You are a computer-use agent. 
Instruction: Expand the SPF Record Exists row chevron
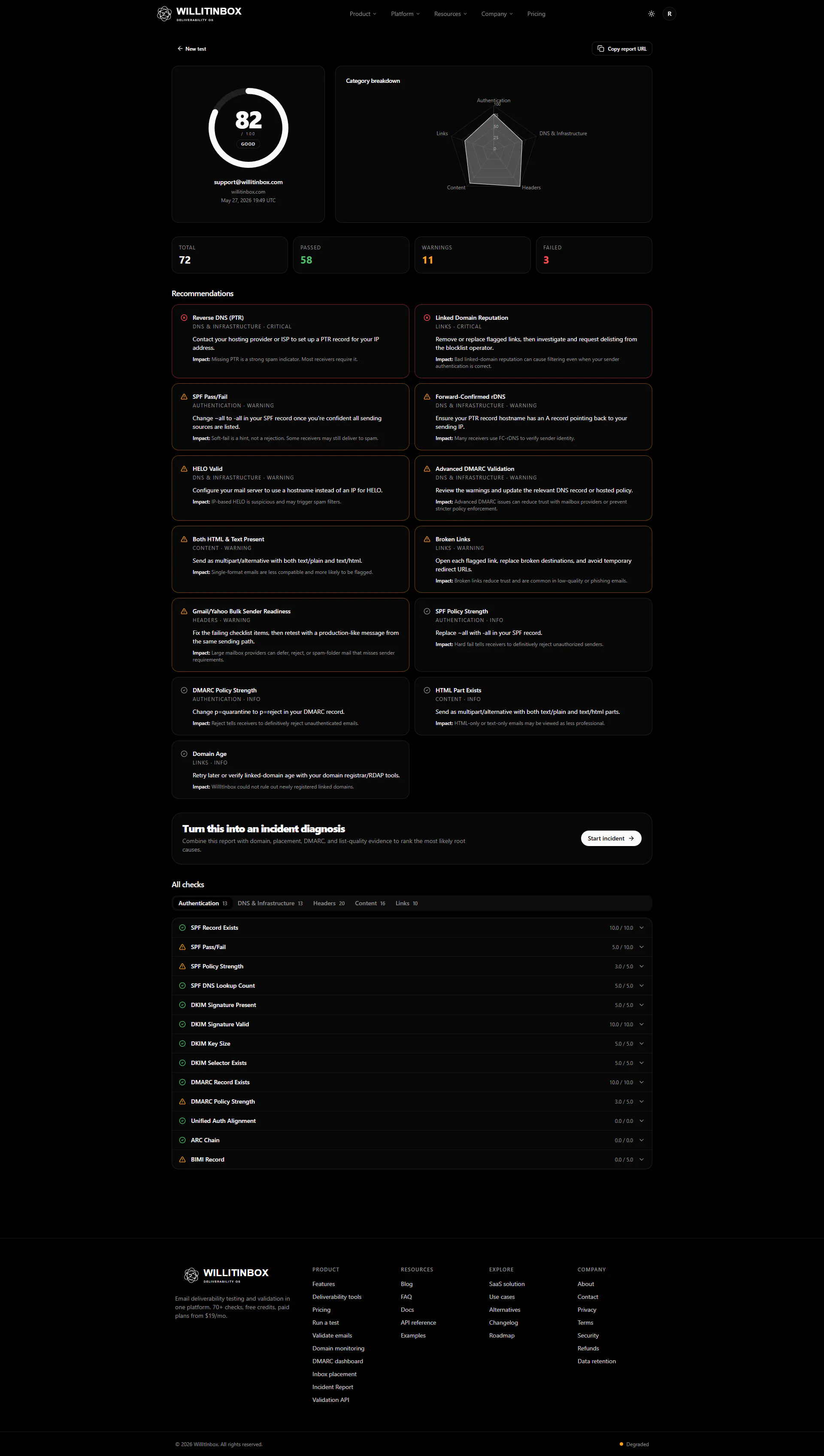click(641, 928)
